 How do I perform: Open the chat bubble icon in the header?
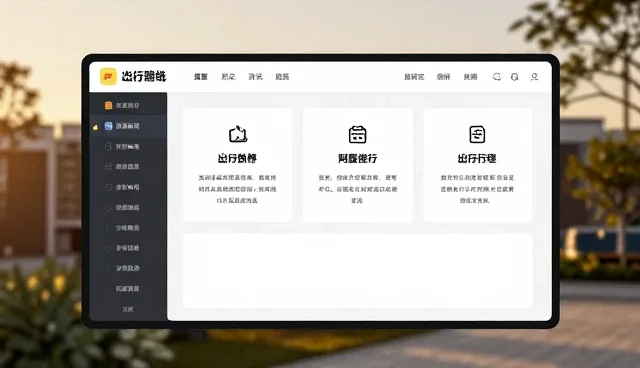tap(497, 77)
